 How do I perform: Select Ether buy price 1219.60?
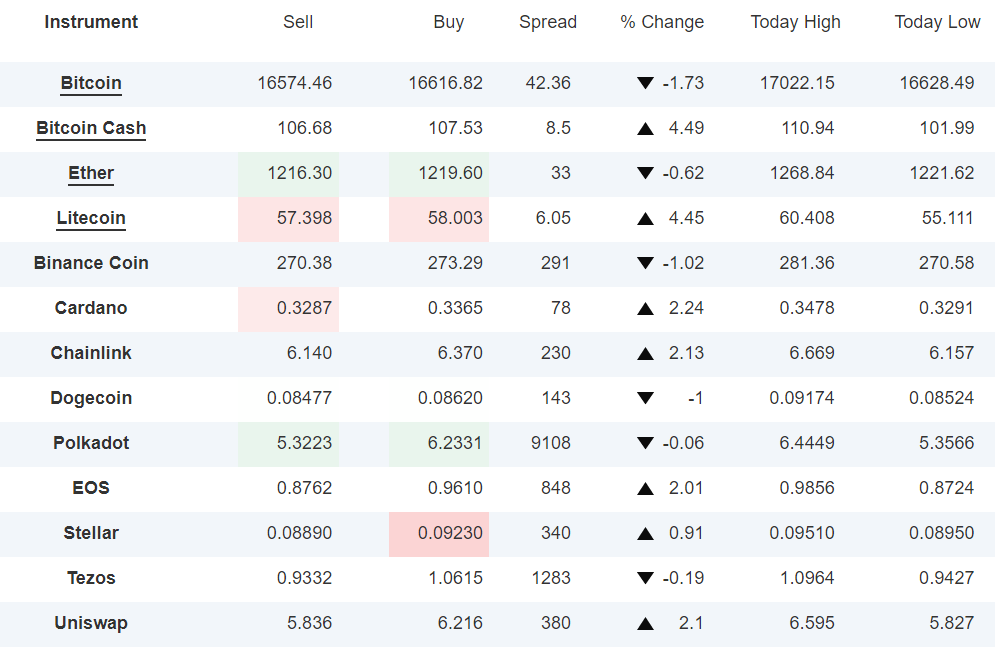[450, 173]
